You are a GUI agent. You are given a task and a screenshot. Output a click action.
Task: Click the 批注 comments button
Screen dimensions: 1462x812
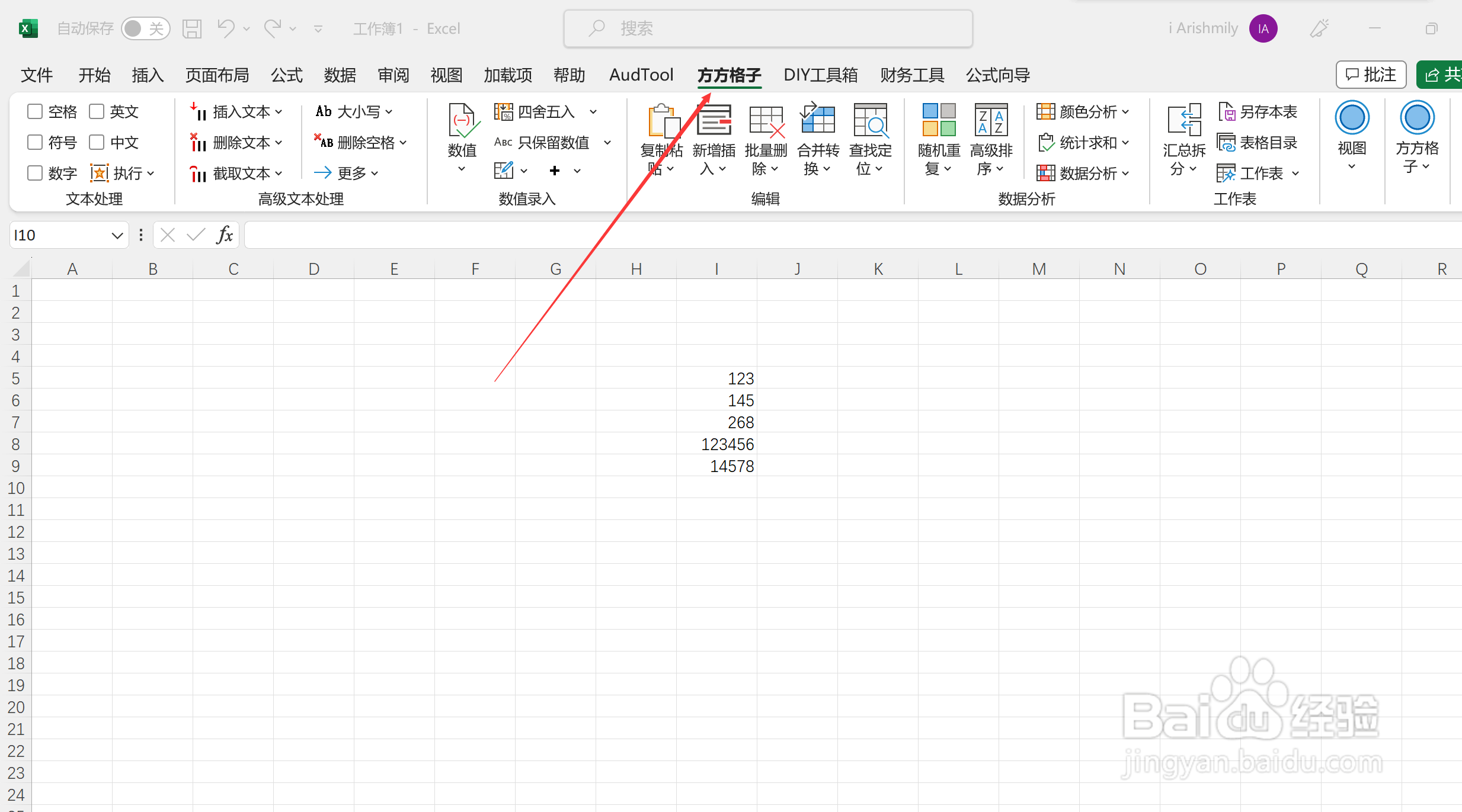(1371, 75)
